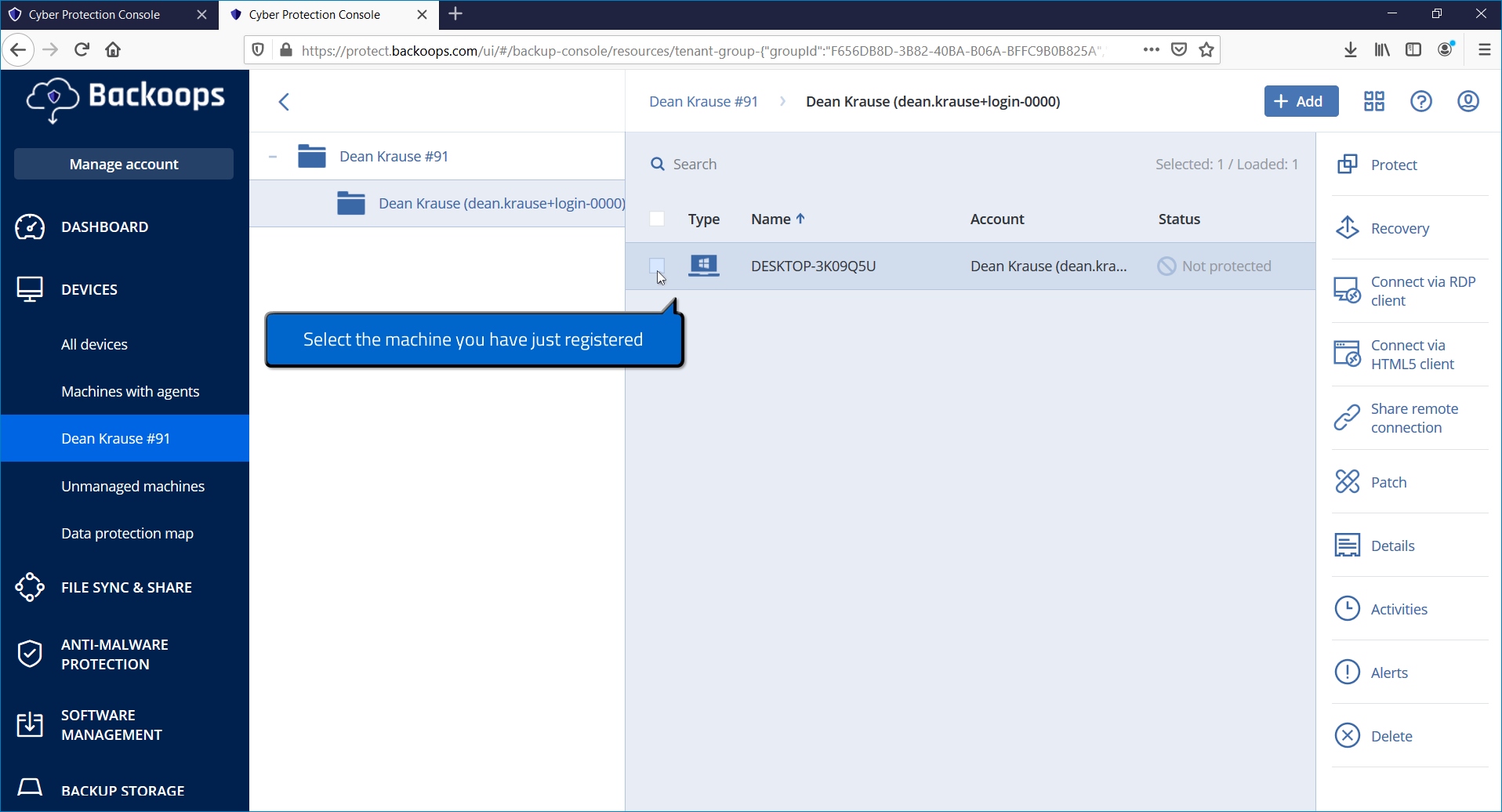Click the search magnifier icon
The width and height of the screenshot is (1502, 812).
[x=658, y=164]
